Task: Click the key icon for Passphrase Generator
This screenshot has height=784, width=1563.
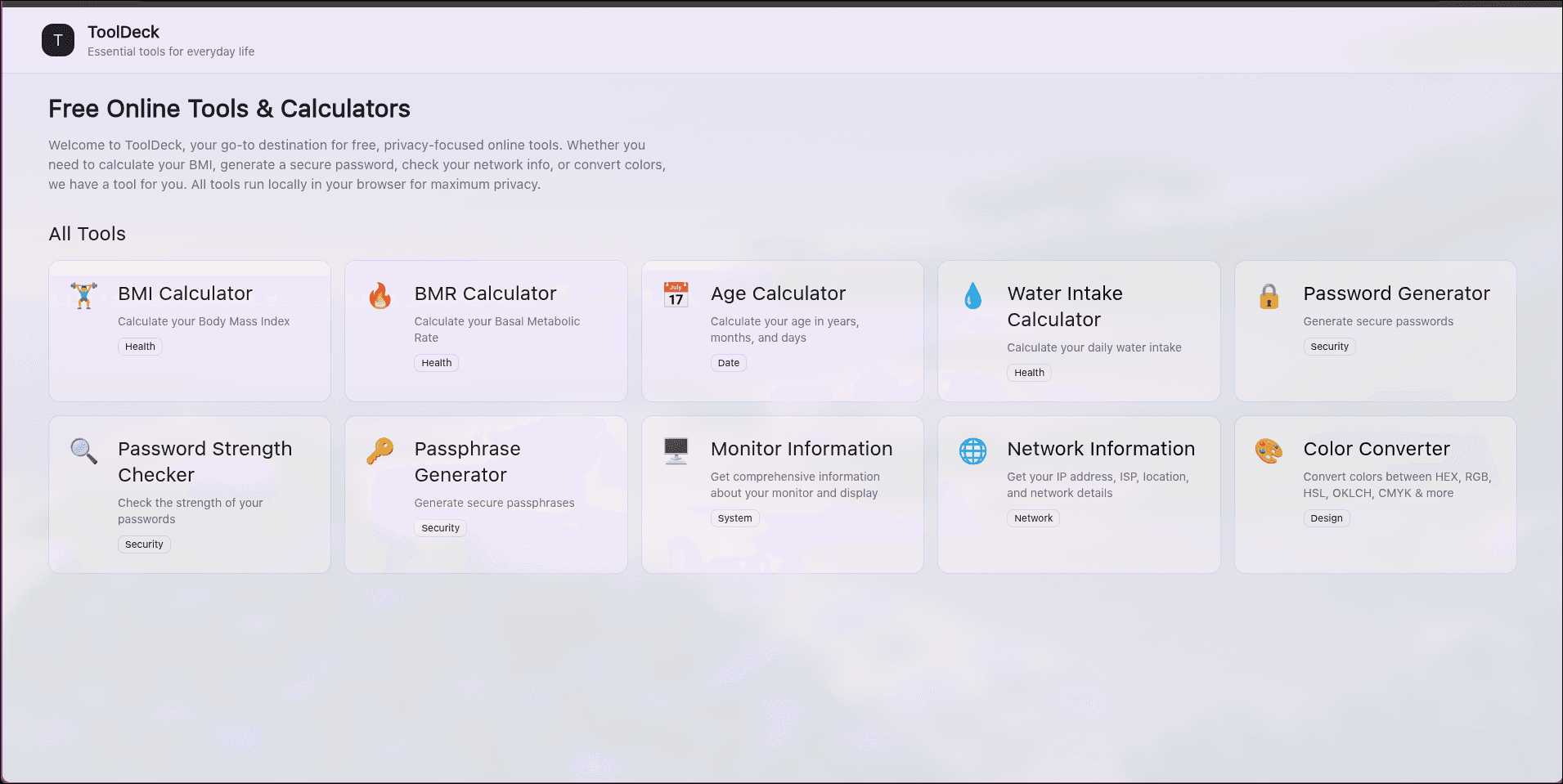Action: (x=380, y=450)
